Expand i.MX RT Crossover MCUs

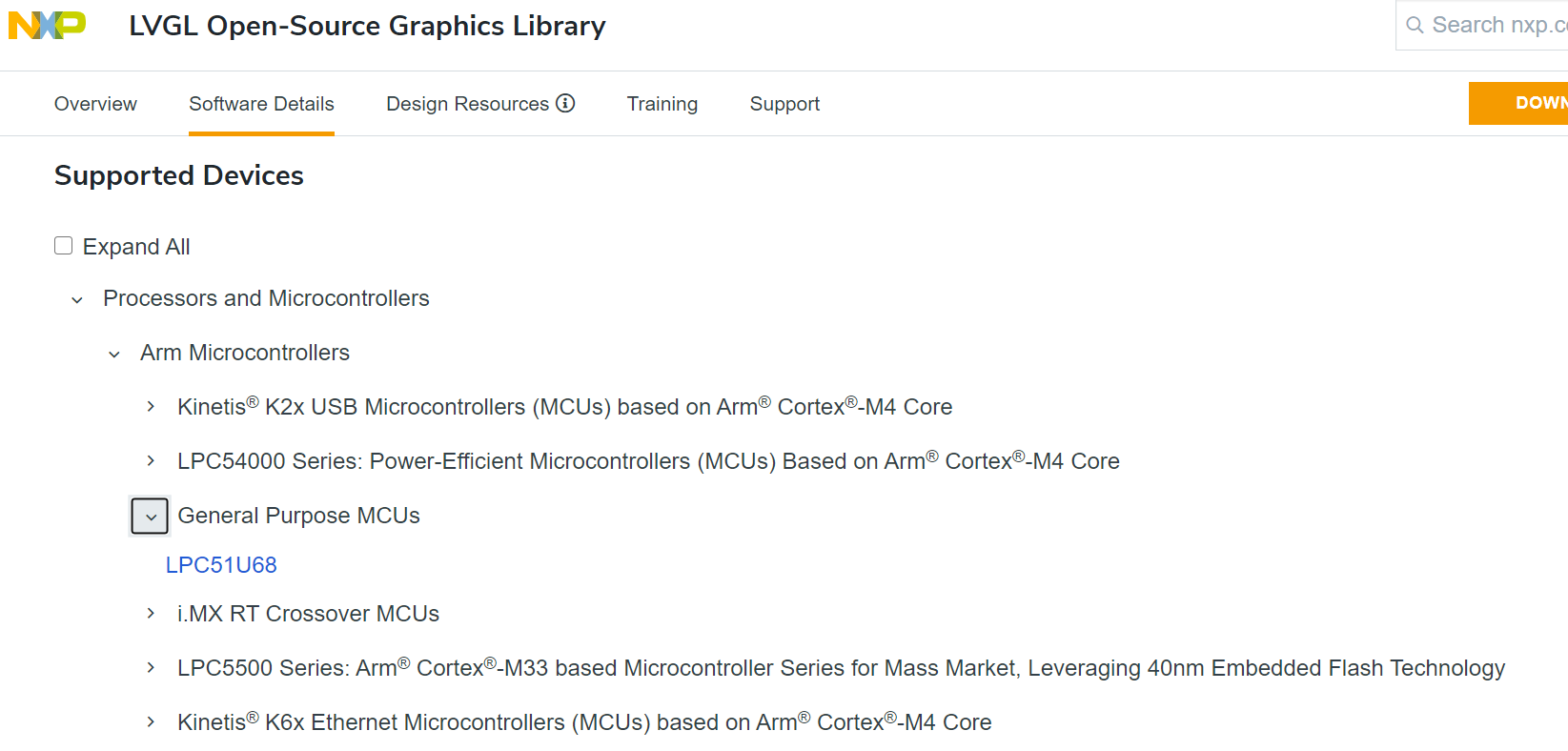pyautogui.click(x=151, y=614)
